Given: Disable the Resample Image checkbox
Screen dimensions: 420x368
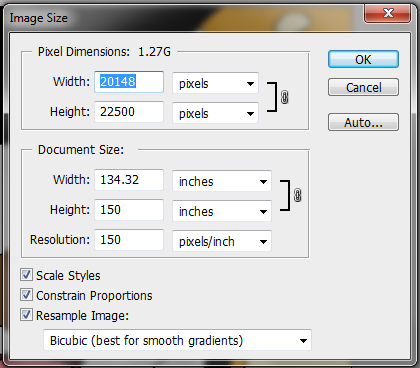Looking at the screenshot, I should (x=26, y=315).
